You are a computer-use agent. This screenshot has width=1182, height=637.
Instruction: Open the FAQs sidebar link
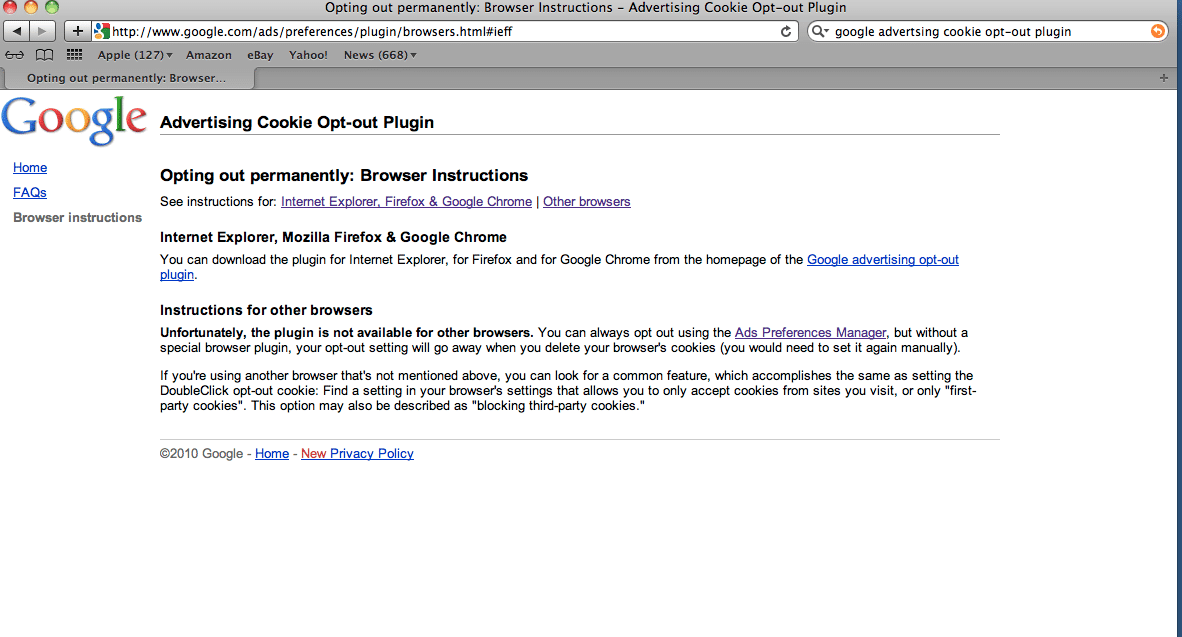[x=29, y=192]
